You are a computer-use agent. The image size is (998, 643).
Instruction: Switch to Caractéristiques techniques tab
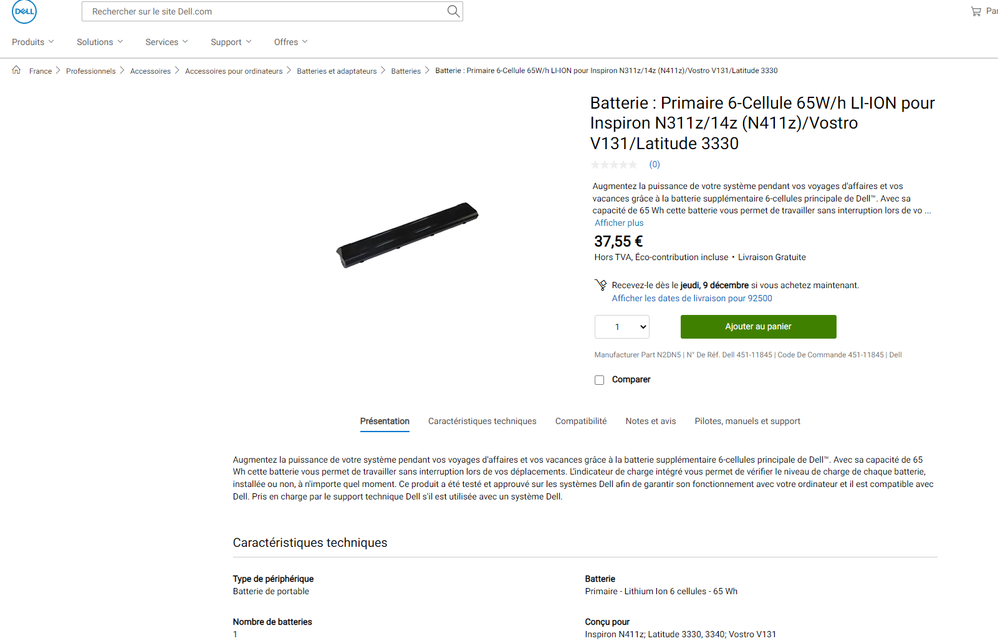coord(482,421)
